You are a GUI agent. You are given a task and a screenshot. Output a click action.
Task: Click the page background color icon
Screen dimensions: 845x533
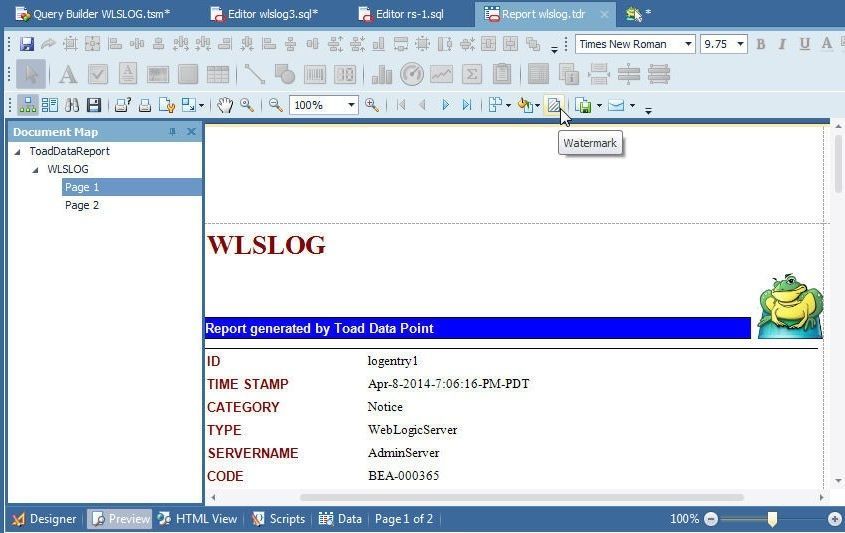click(x=524, y=105)
